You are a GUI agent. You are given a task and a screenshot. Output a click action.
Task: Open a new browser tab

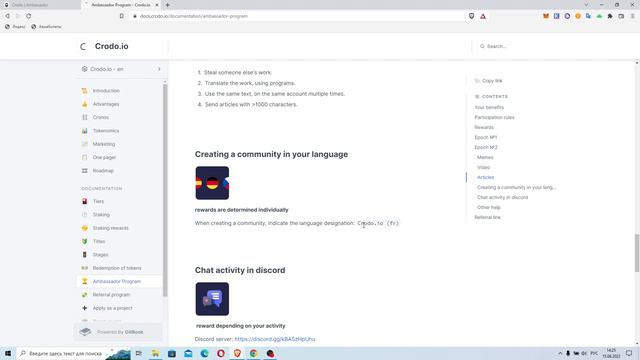pos(168,5)
